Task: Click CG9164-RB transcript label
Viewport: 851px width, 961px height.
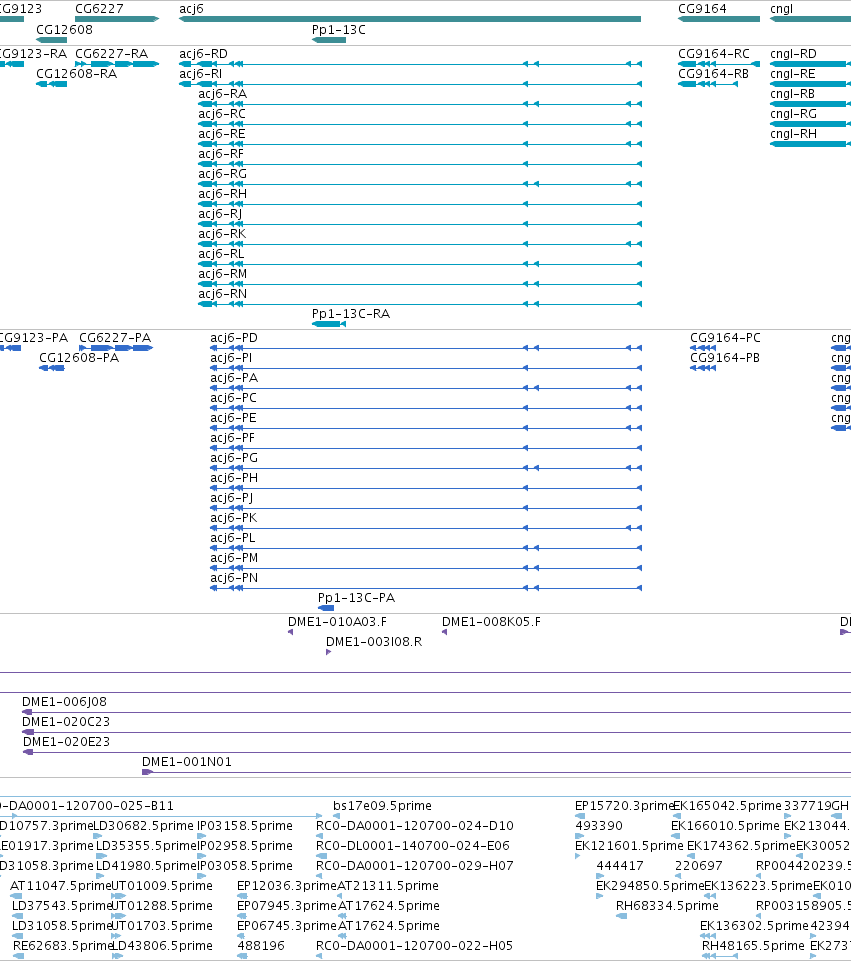Action: tap(713, 74)
